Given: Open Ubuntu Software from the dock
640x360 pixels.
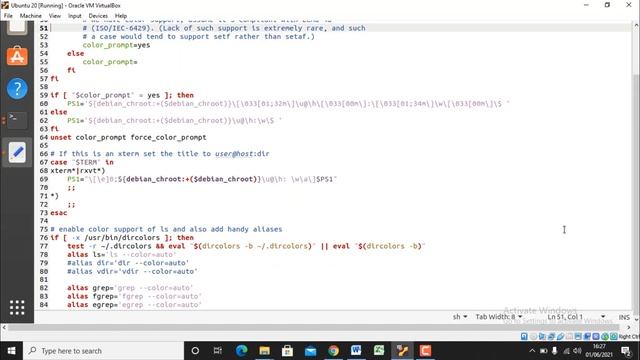Looking at the screenshot, I should point(17,56).
